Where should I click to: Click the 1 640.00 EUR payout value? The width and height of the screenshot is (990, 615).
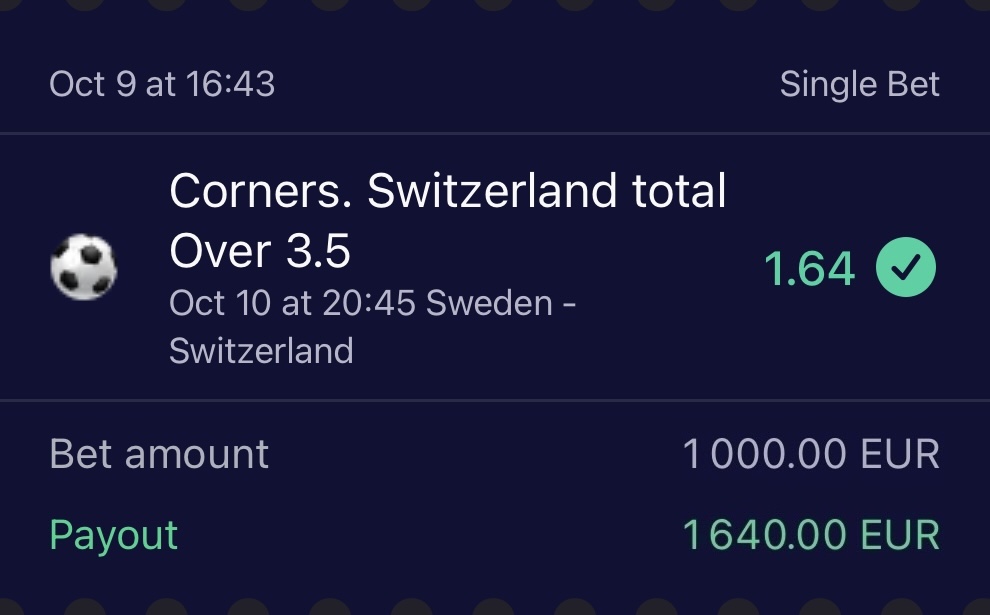[810, 535]
